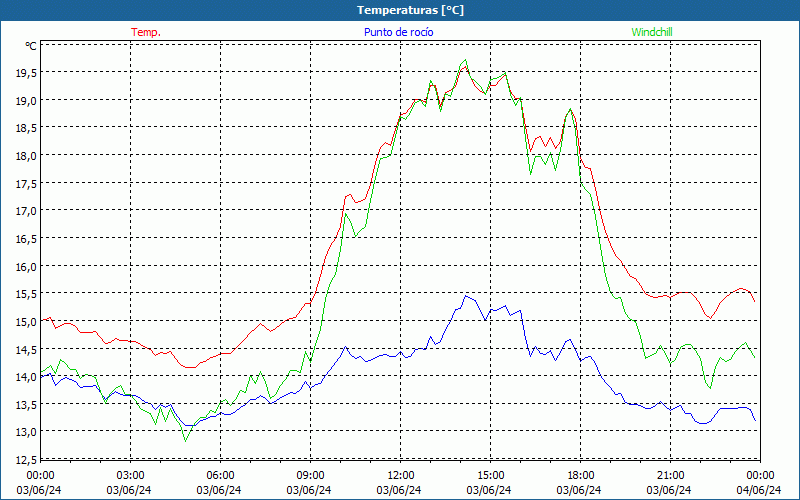Click the 06:00 time axis label
Image resolution: width=800 pixels, height=500 pixels.
[x=220, y=476]
